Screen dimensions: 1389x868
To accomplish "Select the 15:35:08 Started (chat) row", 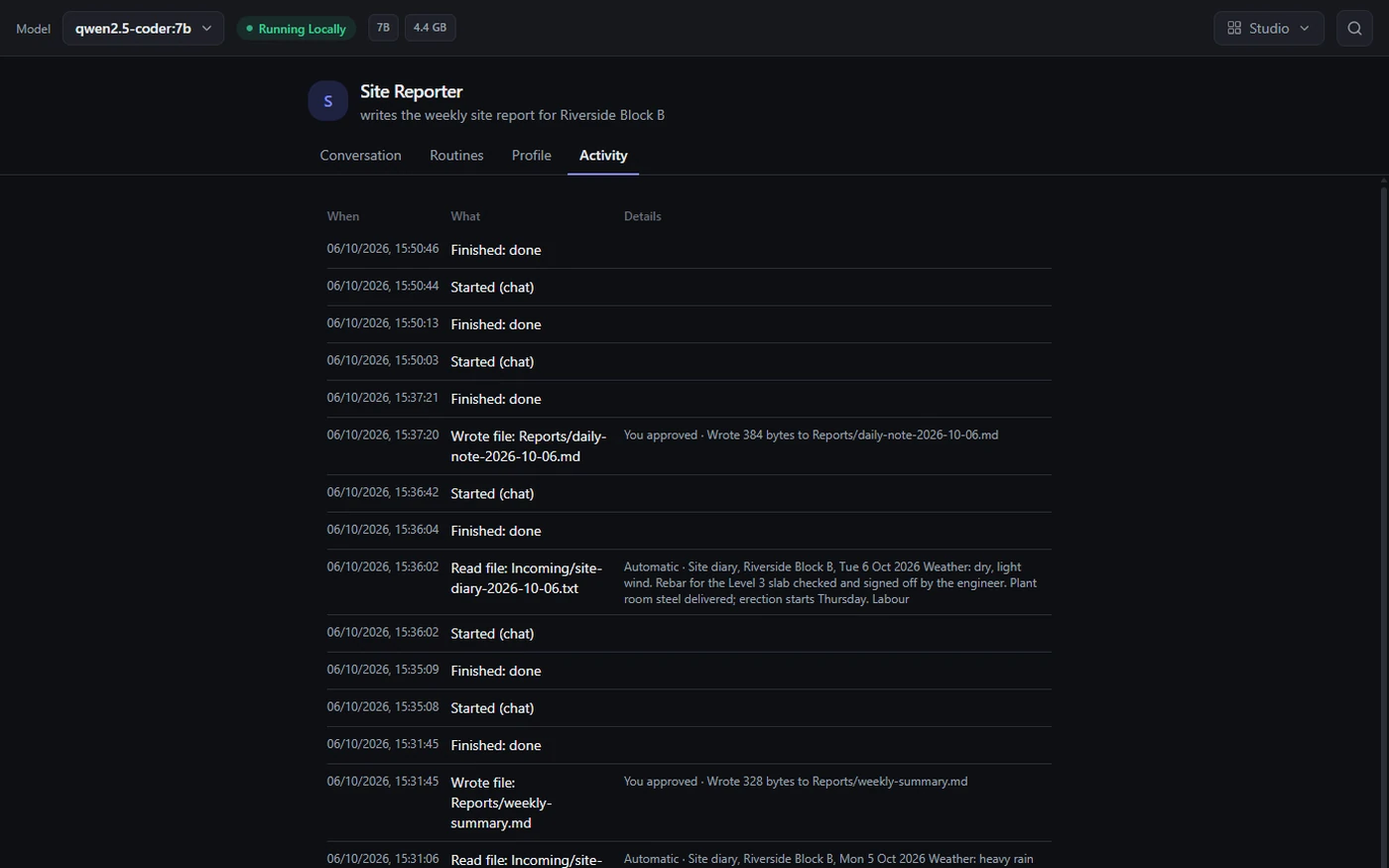I will coord(689,708).
